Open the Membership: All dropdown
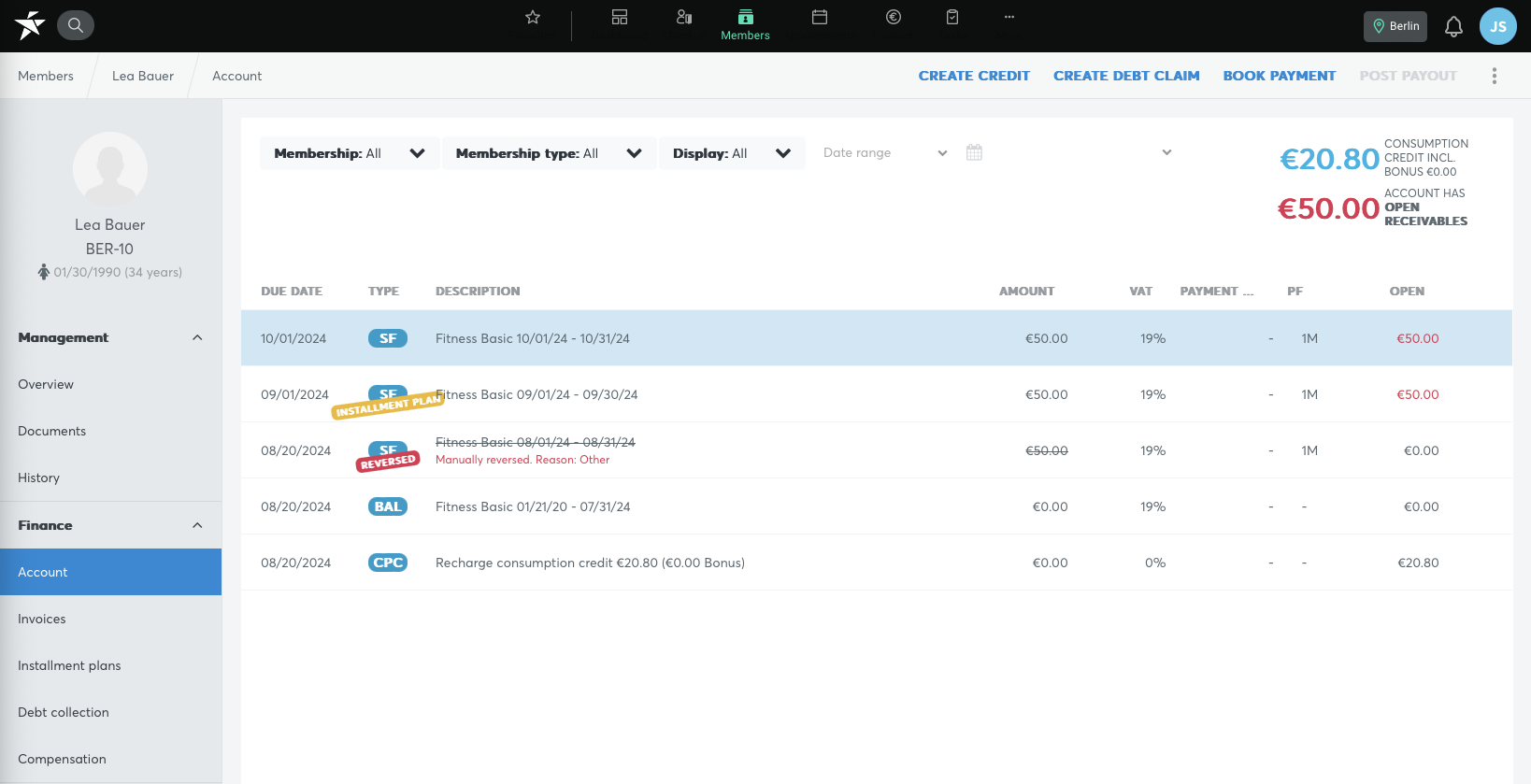The image size is (1531, 784). (350, 153)
